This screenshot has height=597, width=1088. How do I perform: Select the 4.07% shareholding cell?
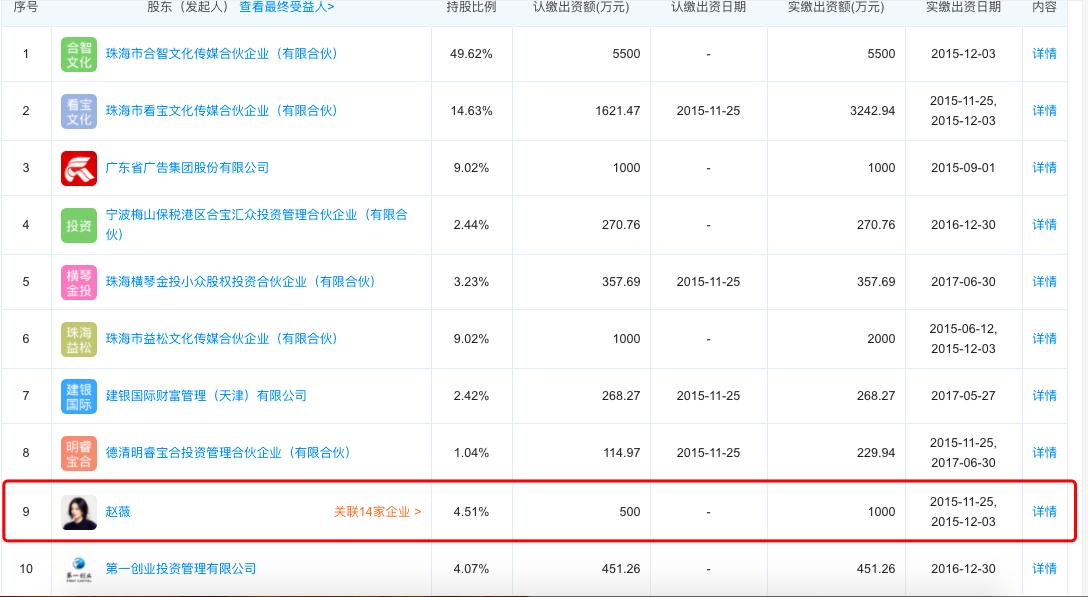tap(471, 569)
